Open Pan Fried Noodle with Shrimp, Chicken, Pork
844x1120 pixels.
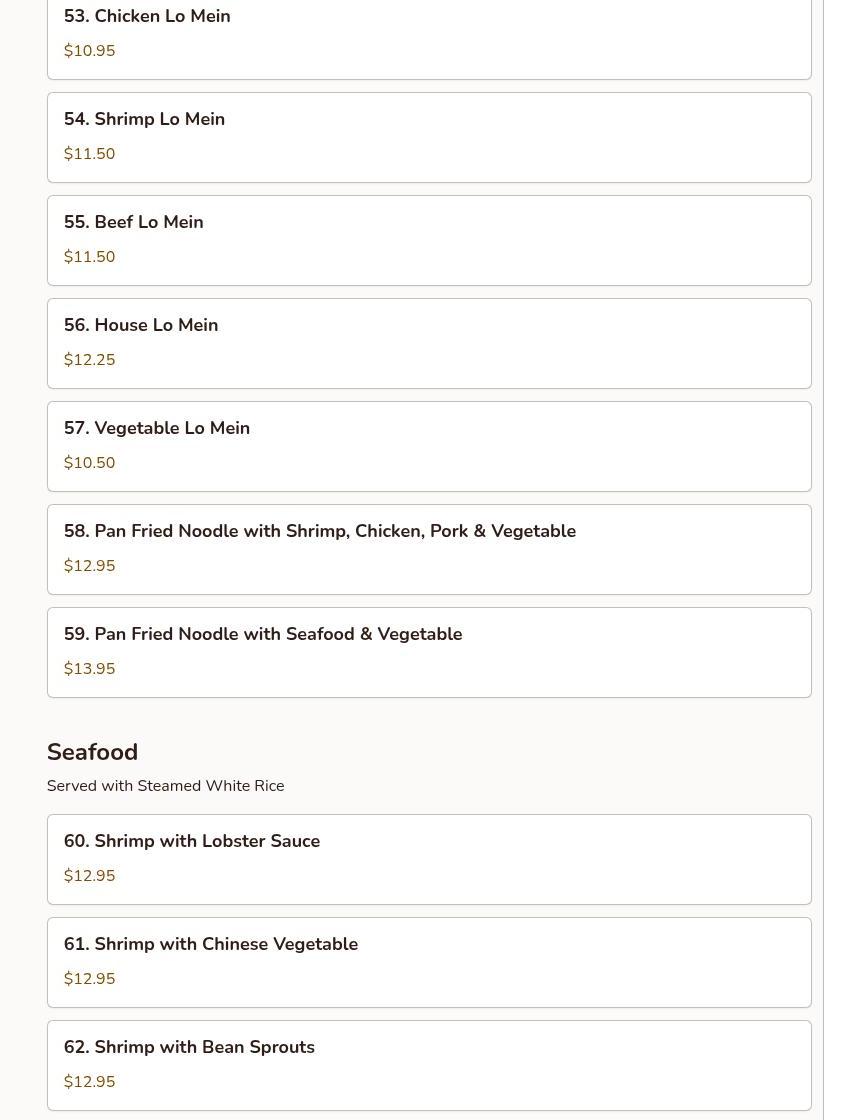[x=429, y=549]
